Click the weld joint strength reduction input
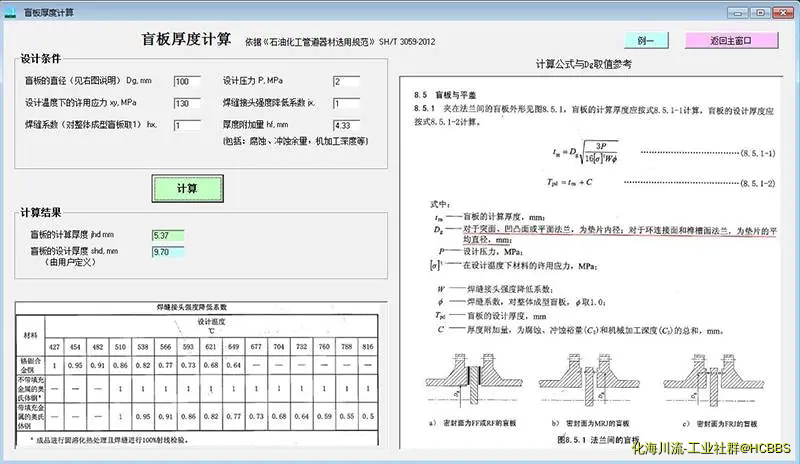 [x=346, y=103]
